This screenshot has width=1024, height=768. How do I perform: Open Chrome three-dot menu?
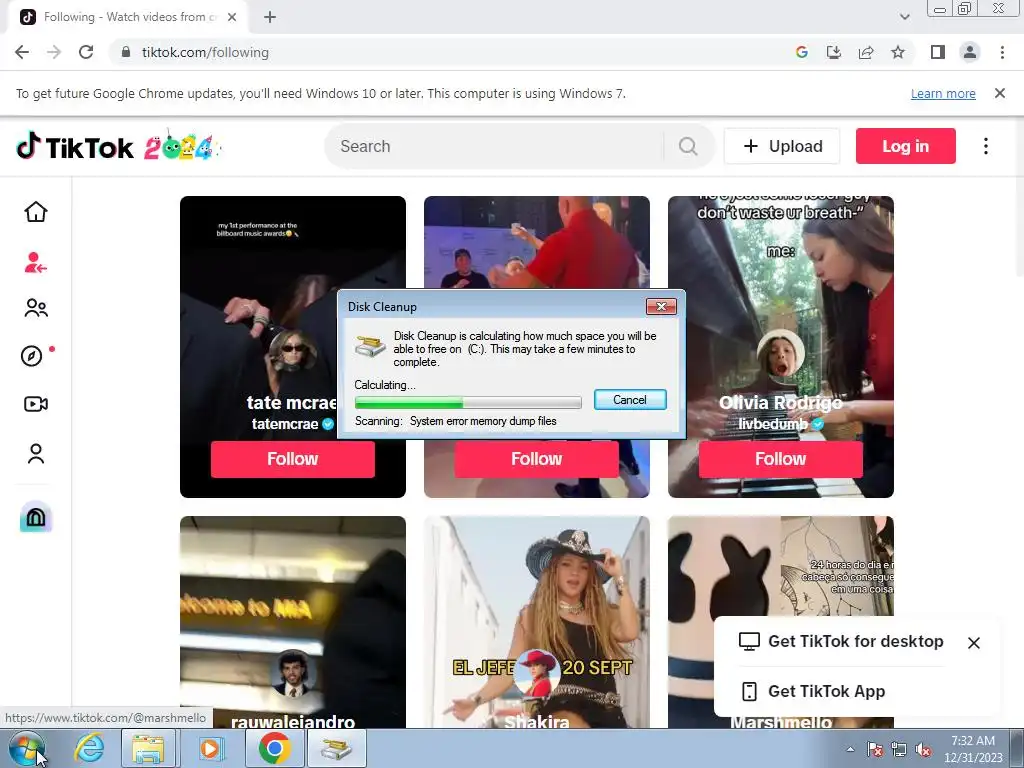tap(1002, 52)
